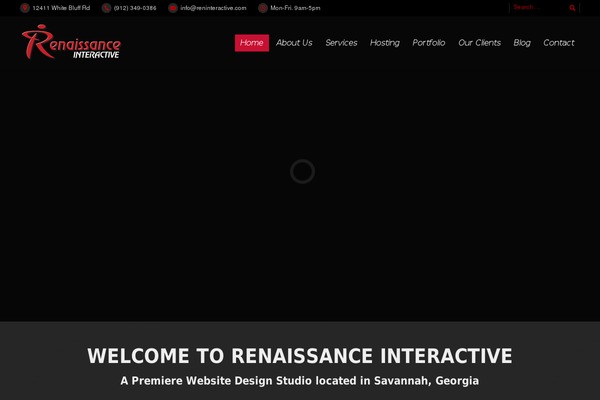The width and height of the screenshot is (600, 400).
Task: Click the envelope email icon
Action: point(173,8)
